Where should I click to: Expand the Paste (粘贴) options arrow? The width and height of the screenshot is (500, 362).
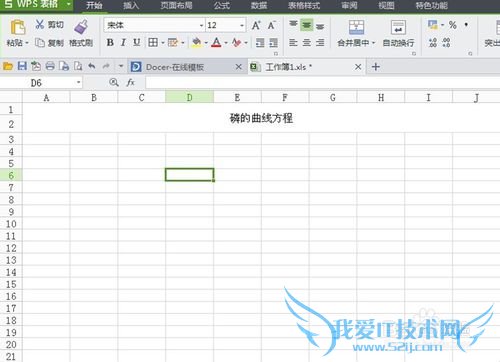click(x=27, y=43)
